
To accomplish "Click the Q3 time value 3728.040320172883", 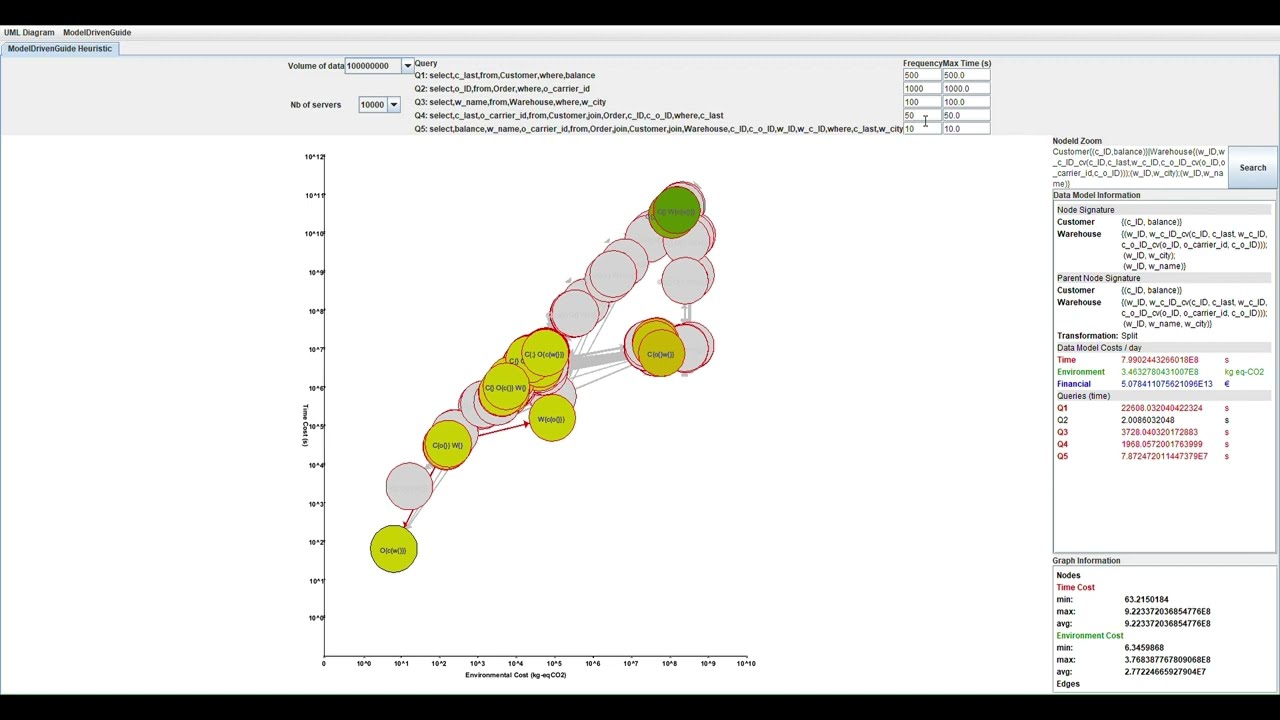I will pos(1159,432).
